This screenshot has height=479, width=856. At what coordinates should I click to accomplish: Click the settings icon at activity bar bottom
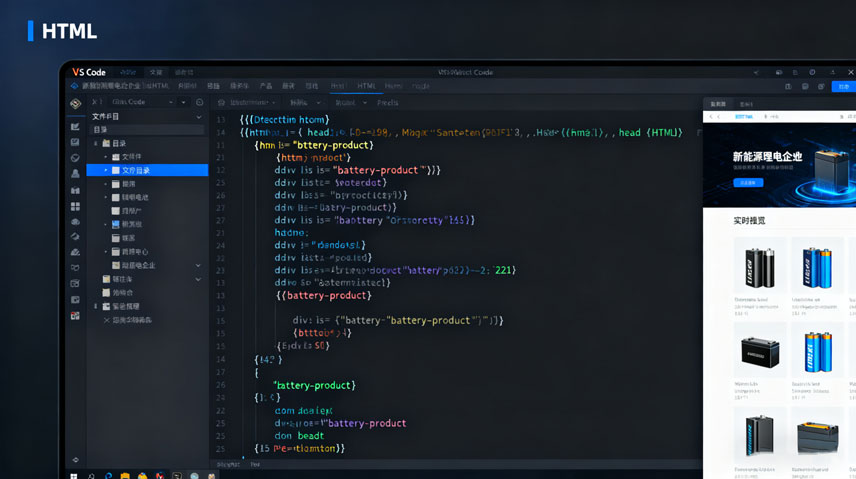(x=75, y=460)
